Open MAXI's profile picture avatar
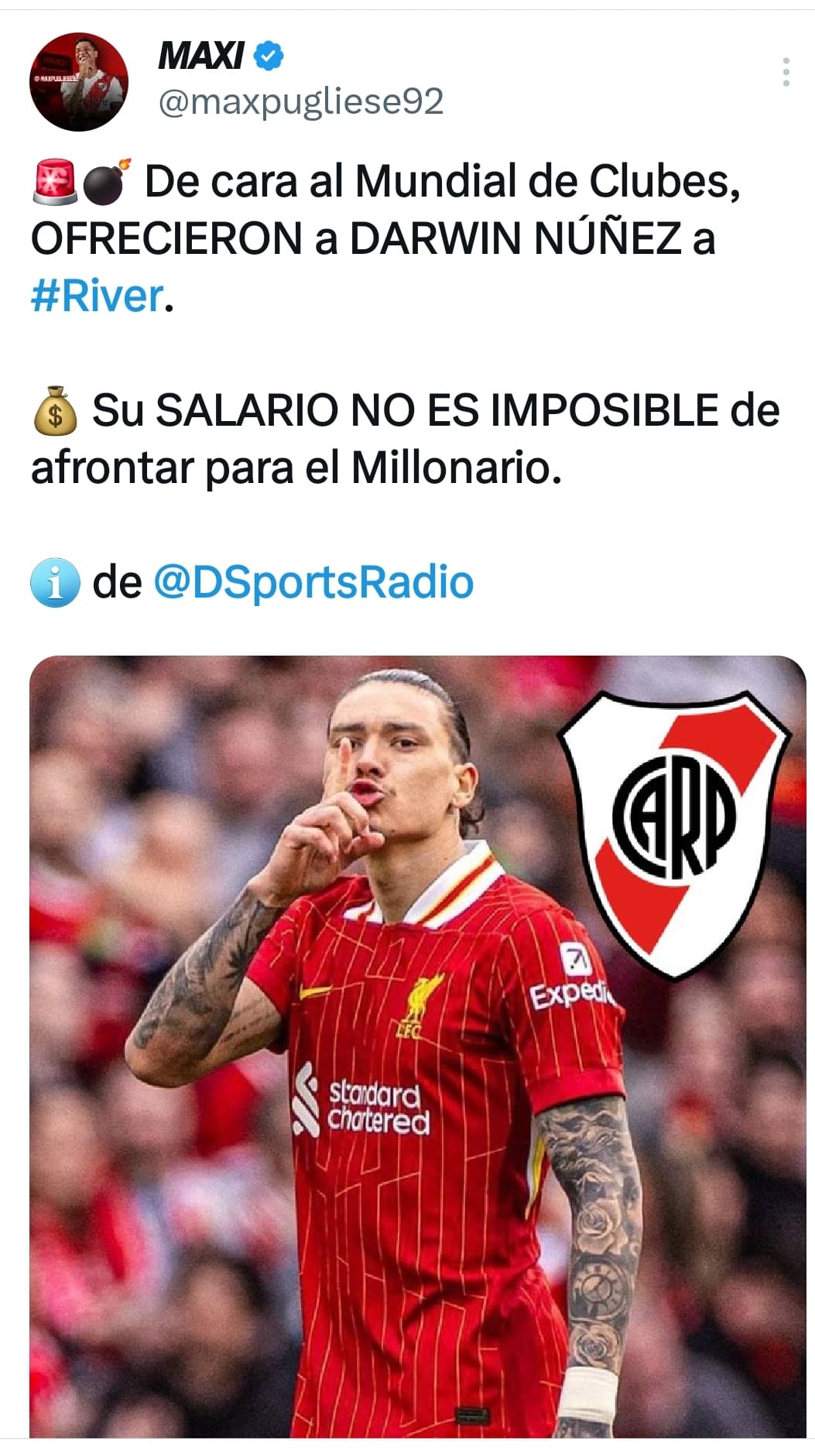 (x=79, y=81)
